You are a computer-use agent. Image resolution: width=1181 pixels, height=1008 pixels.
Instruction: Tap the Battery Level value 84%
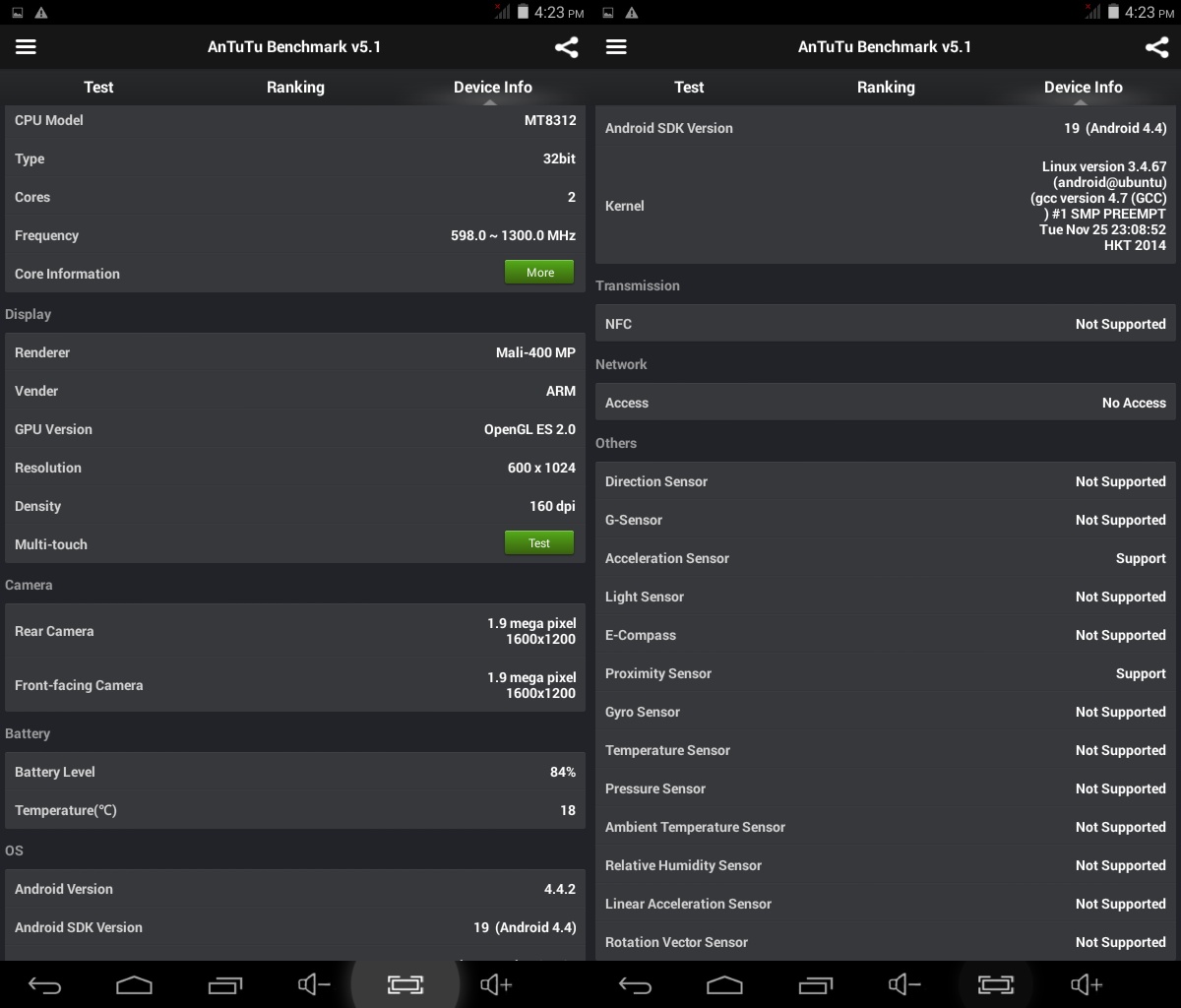563,772
